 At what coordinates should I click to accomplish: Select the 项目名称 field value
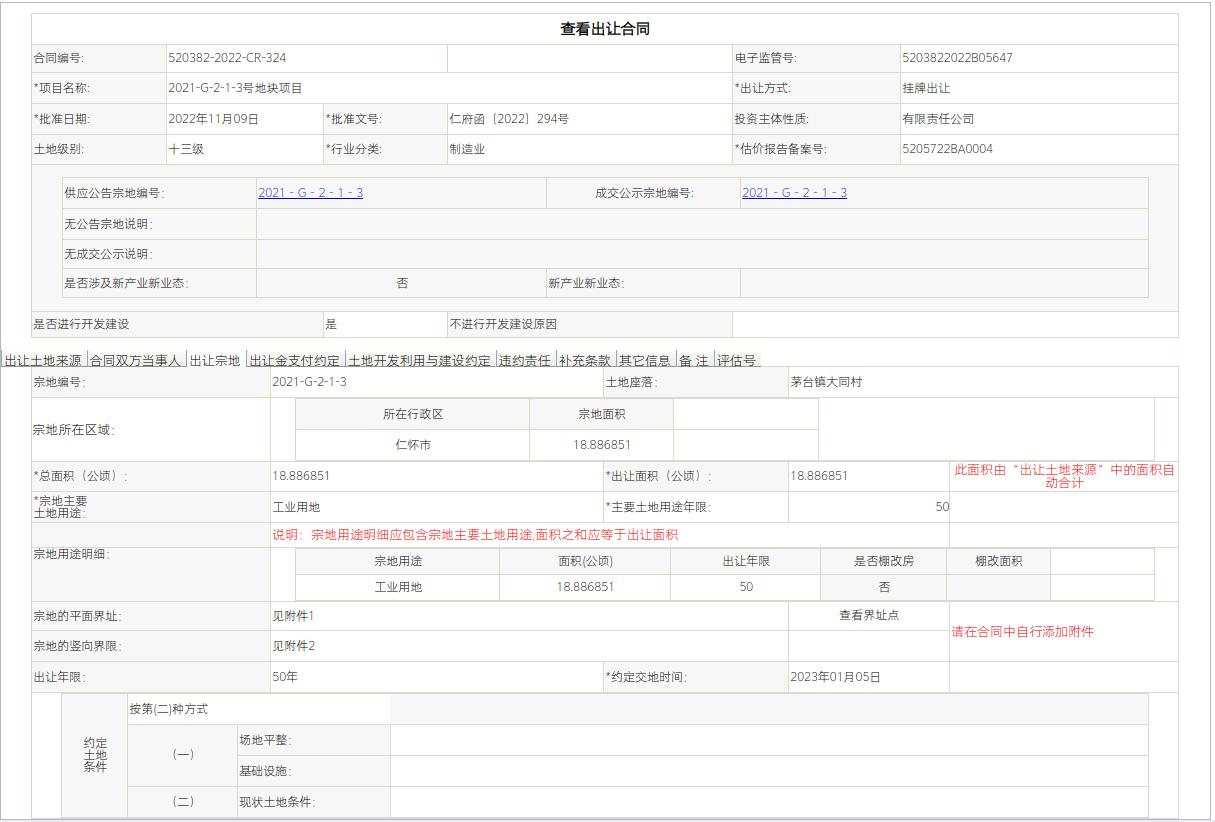pyautogui.click(x=235, y=88)
